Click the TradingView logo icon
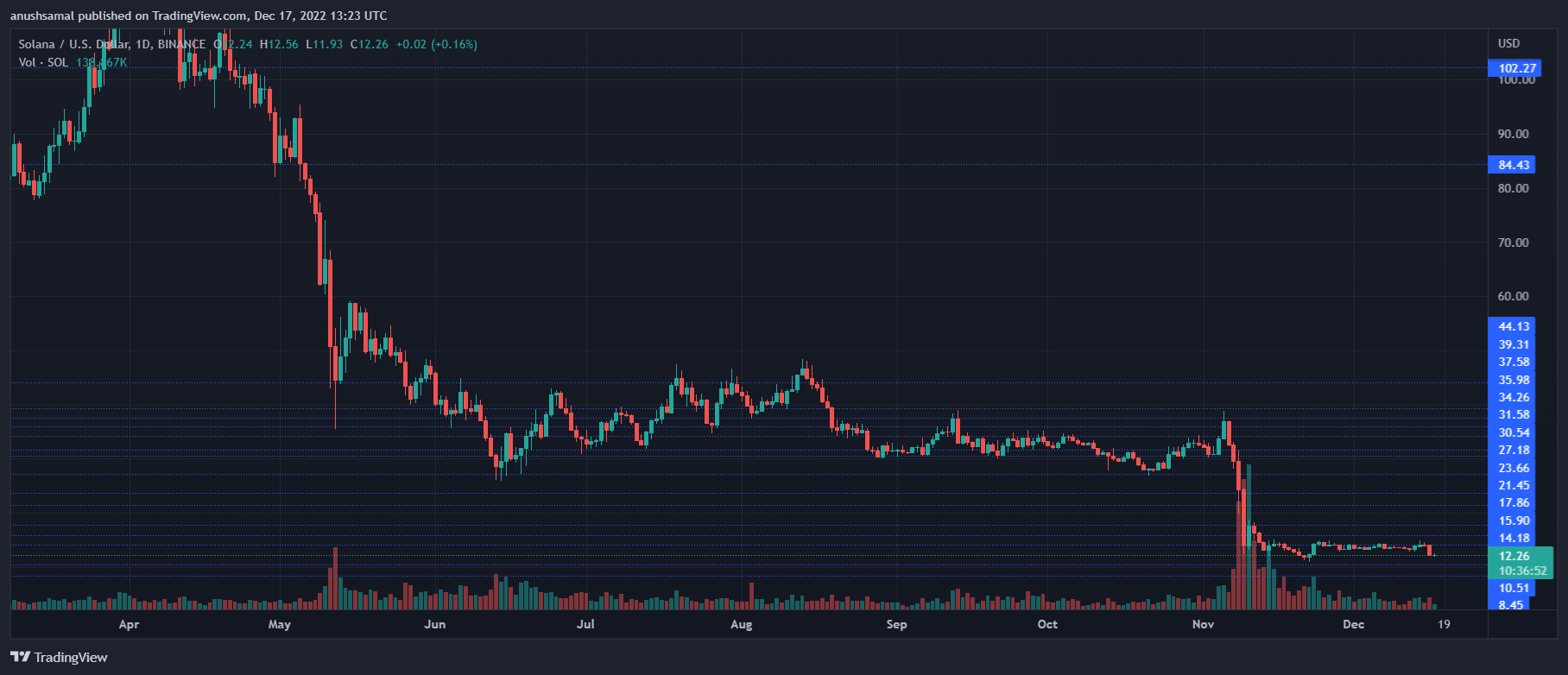Screen dimensions: 1568x675 (21, 658)
